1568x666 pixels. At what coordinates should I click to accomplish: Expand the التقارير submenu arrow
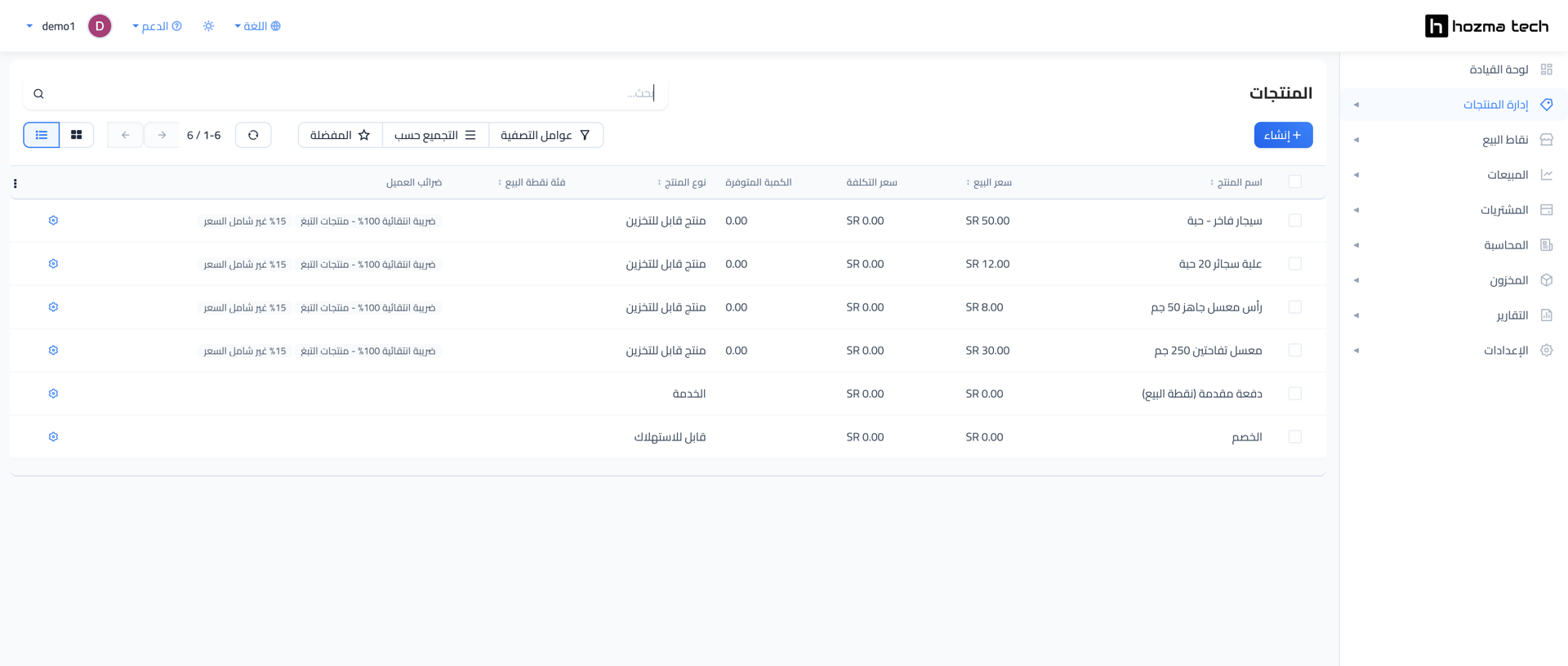pyautogui.click(x=1356, y=315)
